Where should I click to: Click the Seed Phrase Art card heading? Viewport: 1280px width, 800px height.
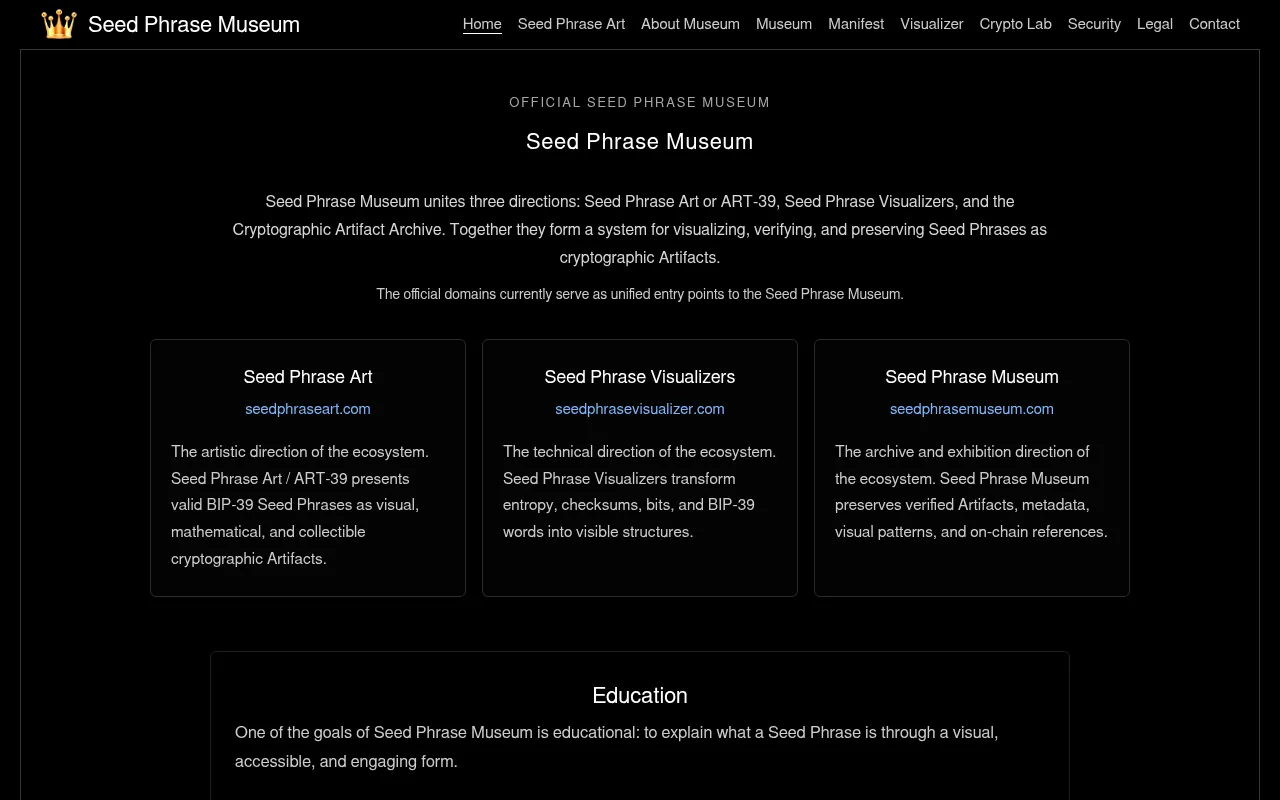tap(308, 377)
